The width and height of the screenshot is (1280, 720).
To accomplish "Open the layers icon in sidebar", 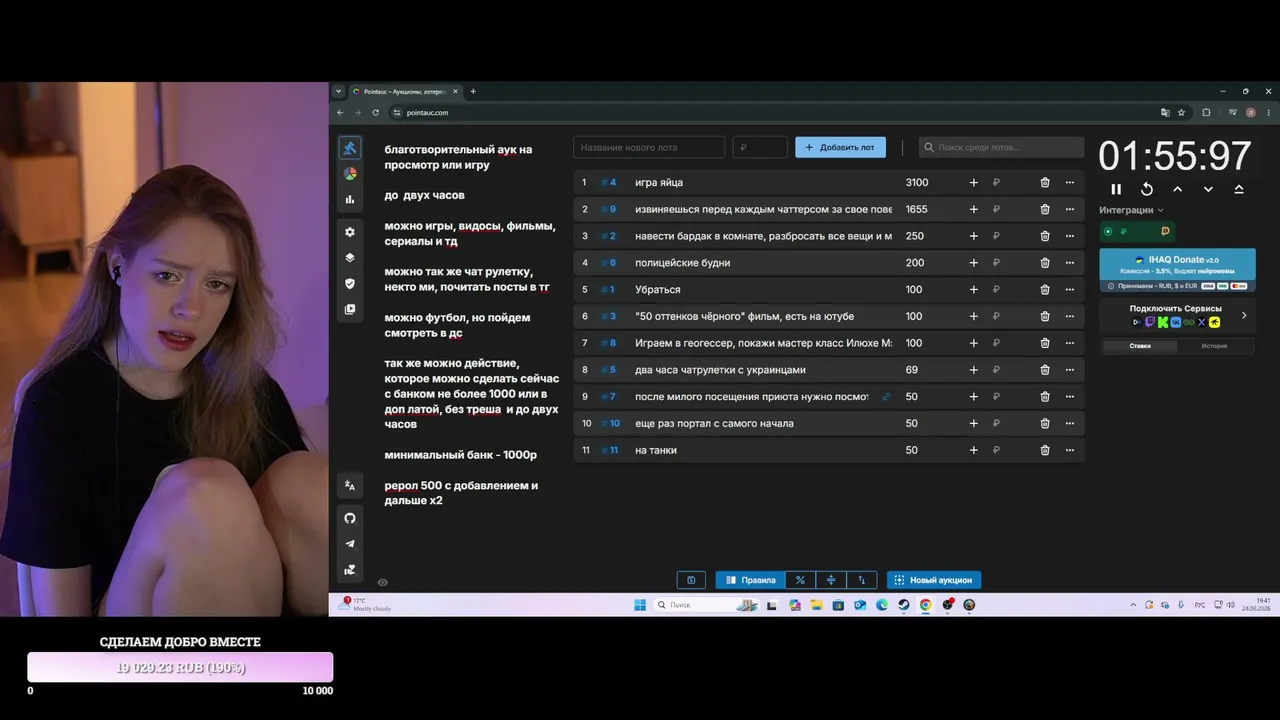I will pos(350,257).
